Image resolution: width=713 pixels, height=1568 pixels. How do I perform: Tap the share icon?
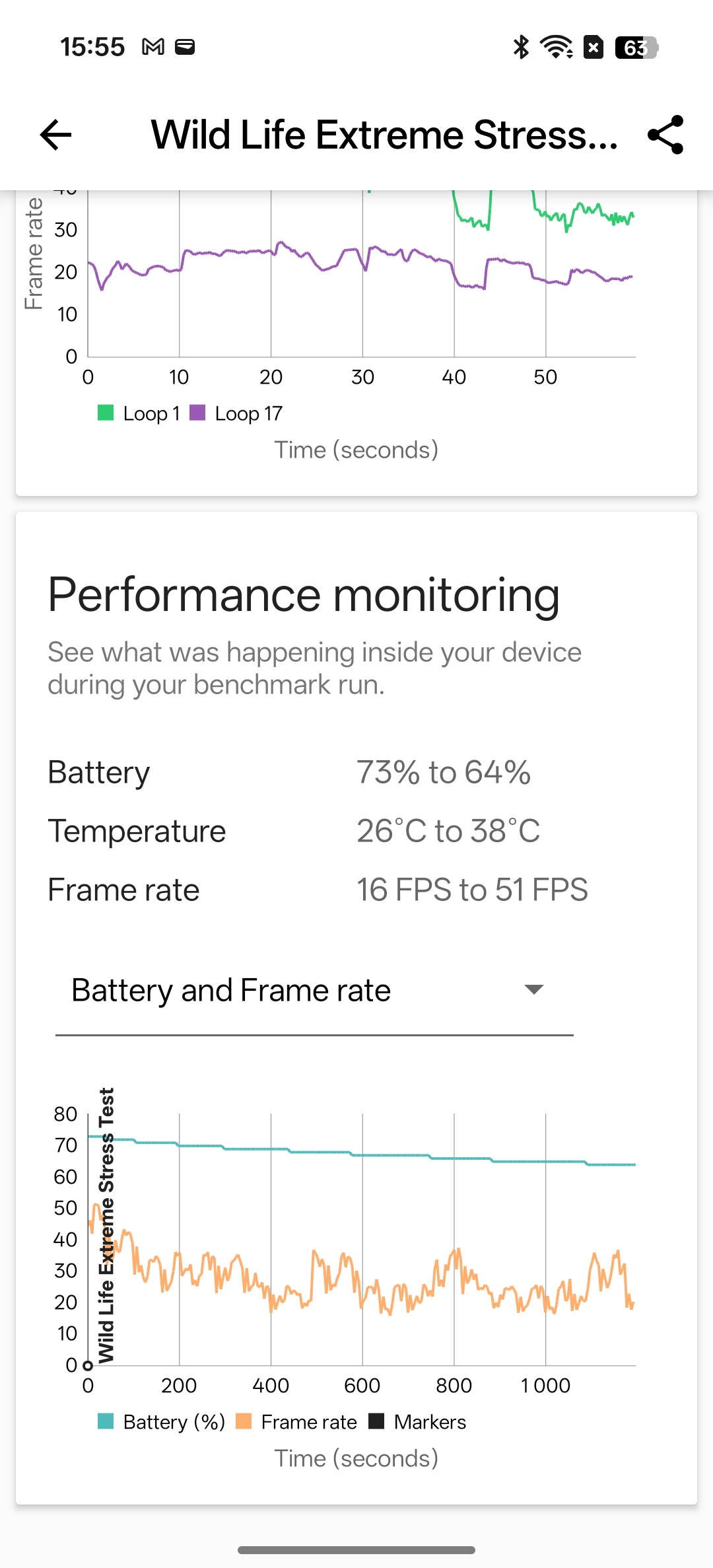(665, 135)
